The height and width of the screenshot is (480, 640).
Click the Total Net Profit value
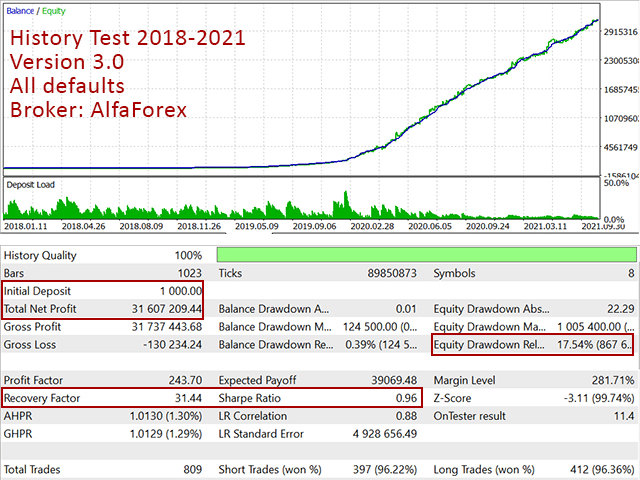click(161, 309)
